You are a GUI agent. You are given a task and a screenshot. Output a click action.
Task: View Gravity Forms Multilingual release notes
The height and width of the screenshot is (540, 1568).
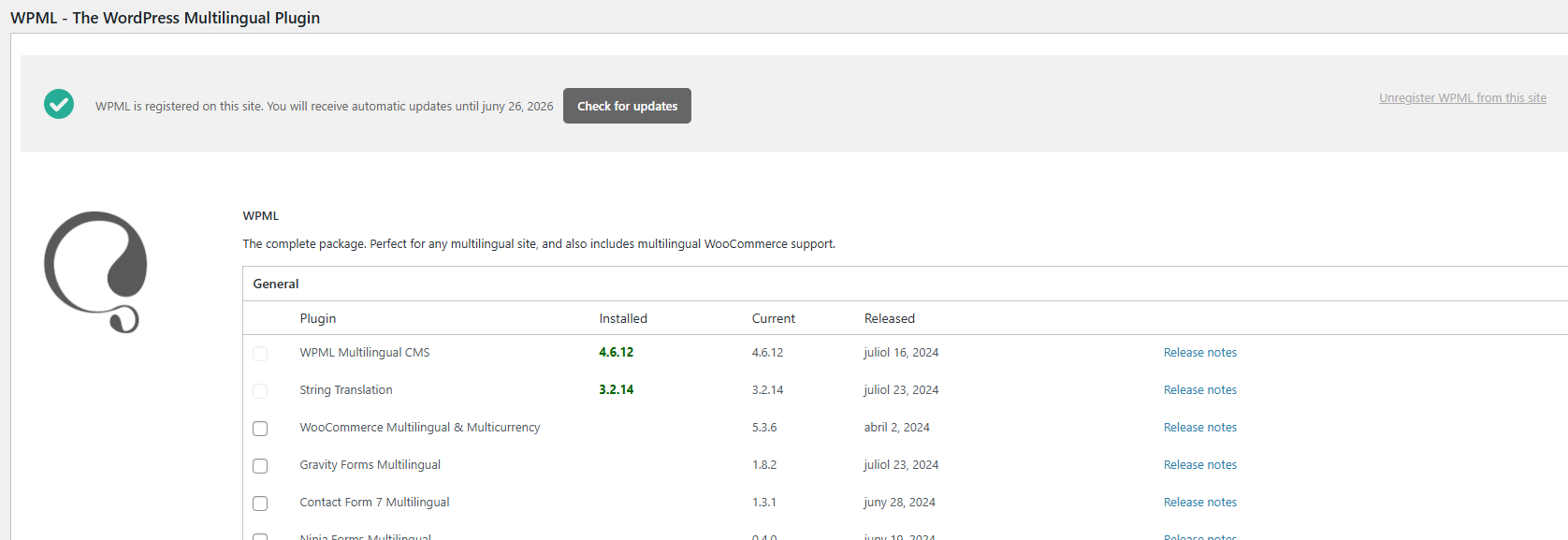[x=1199, y=465]
